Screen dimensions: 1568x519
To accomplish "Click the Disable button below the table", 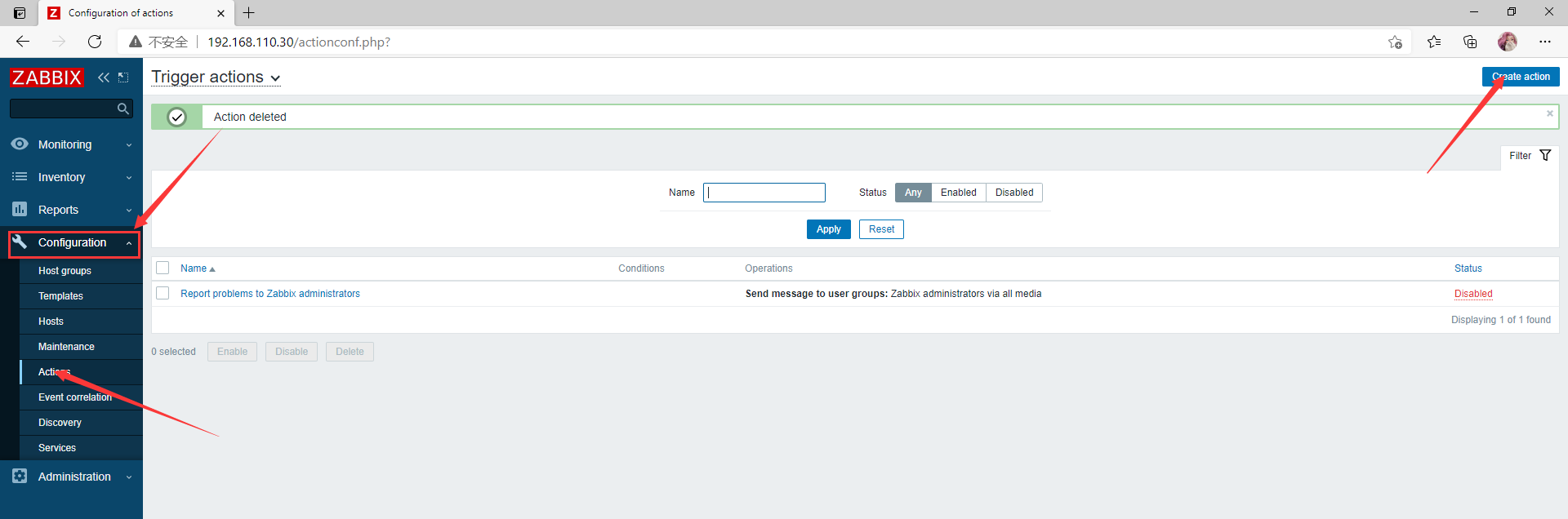I will 292,352.
